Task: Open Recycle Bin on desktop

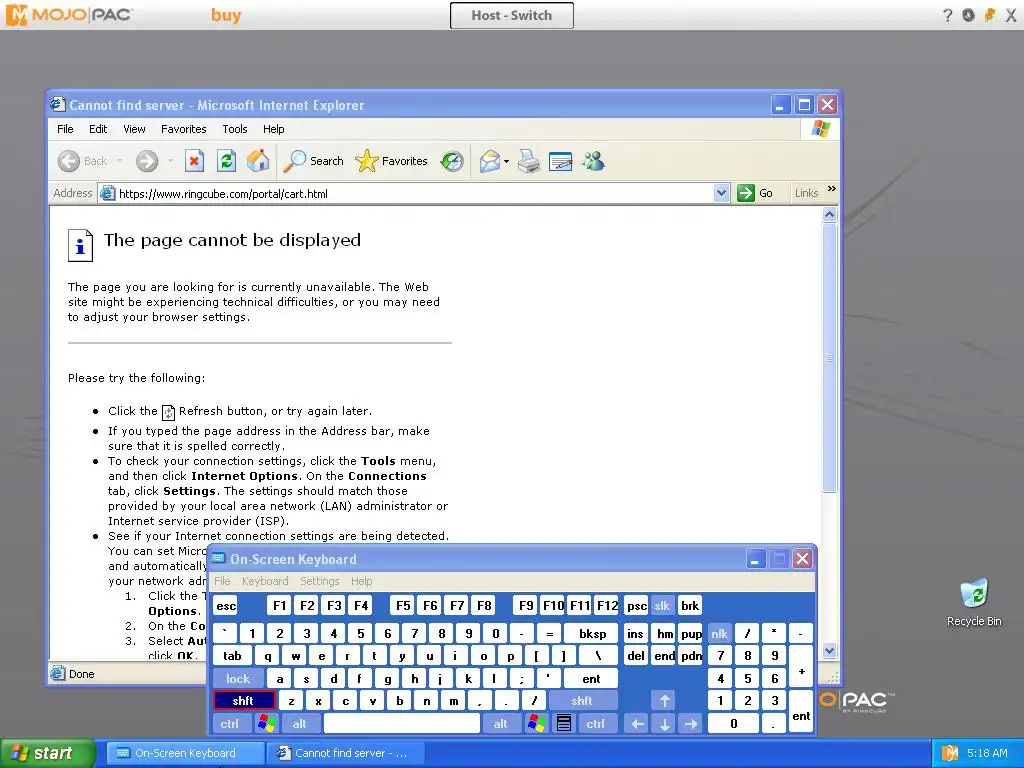Action: tap(974, 601)
